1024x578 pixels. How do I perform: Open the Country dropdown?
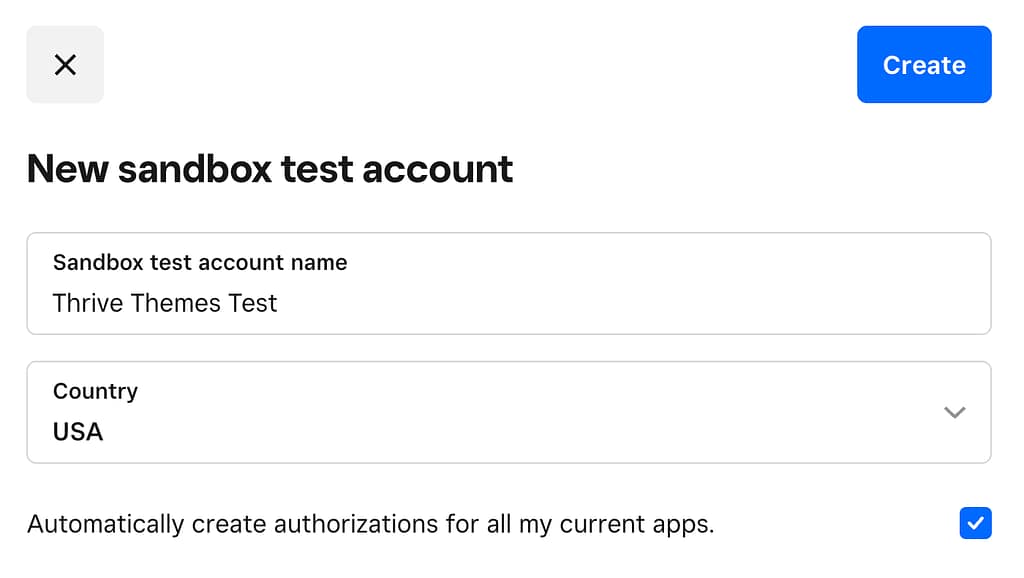pos(508,412)
